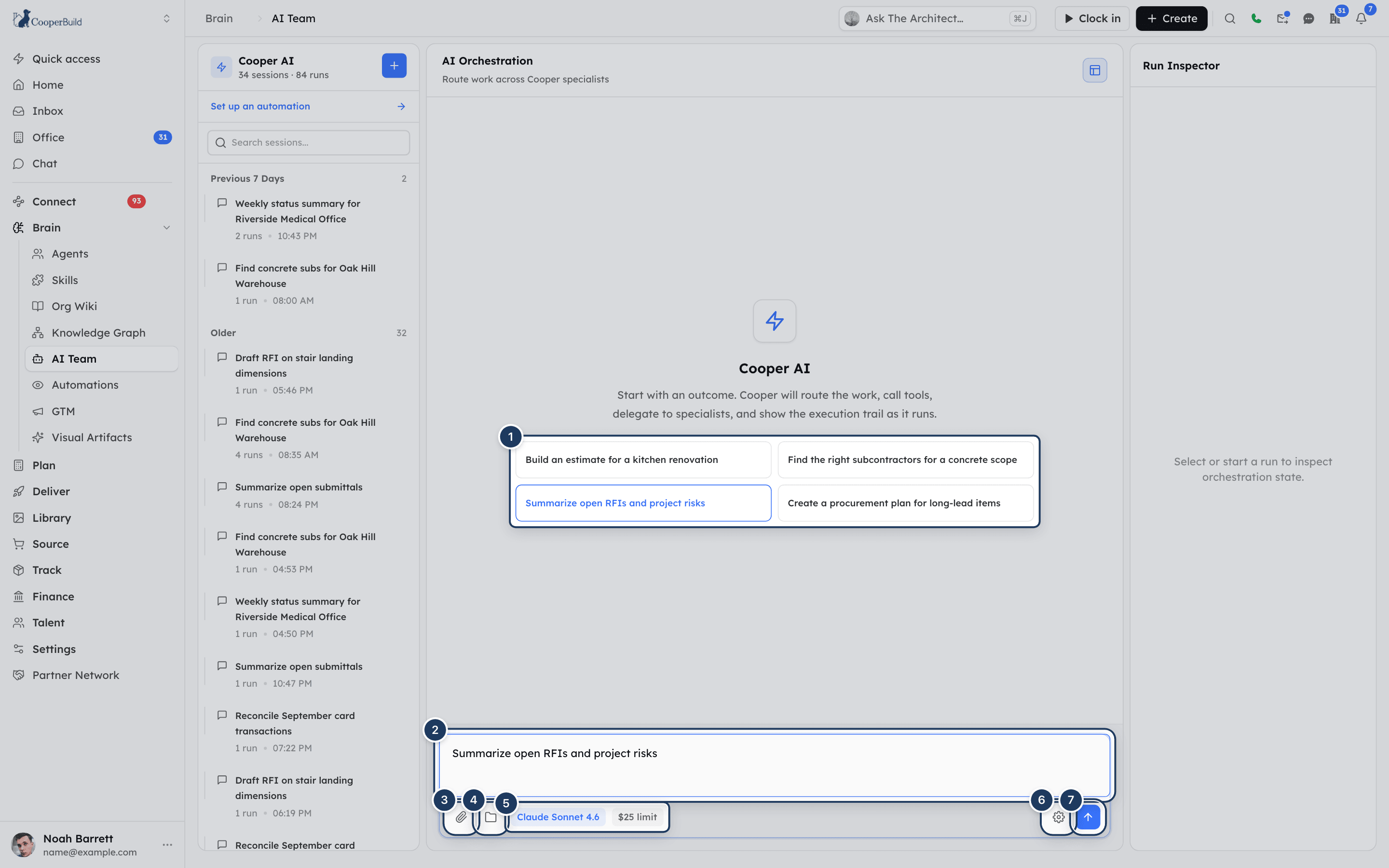Open the Claude Sonnet 4.6 model selector
Viewport: 1389px width, 868px height.
558,817
